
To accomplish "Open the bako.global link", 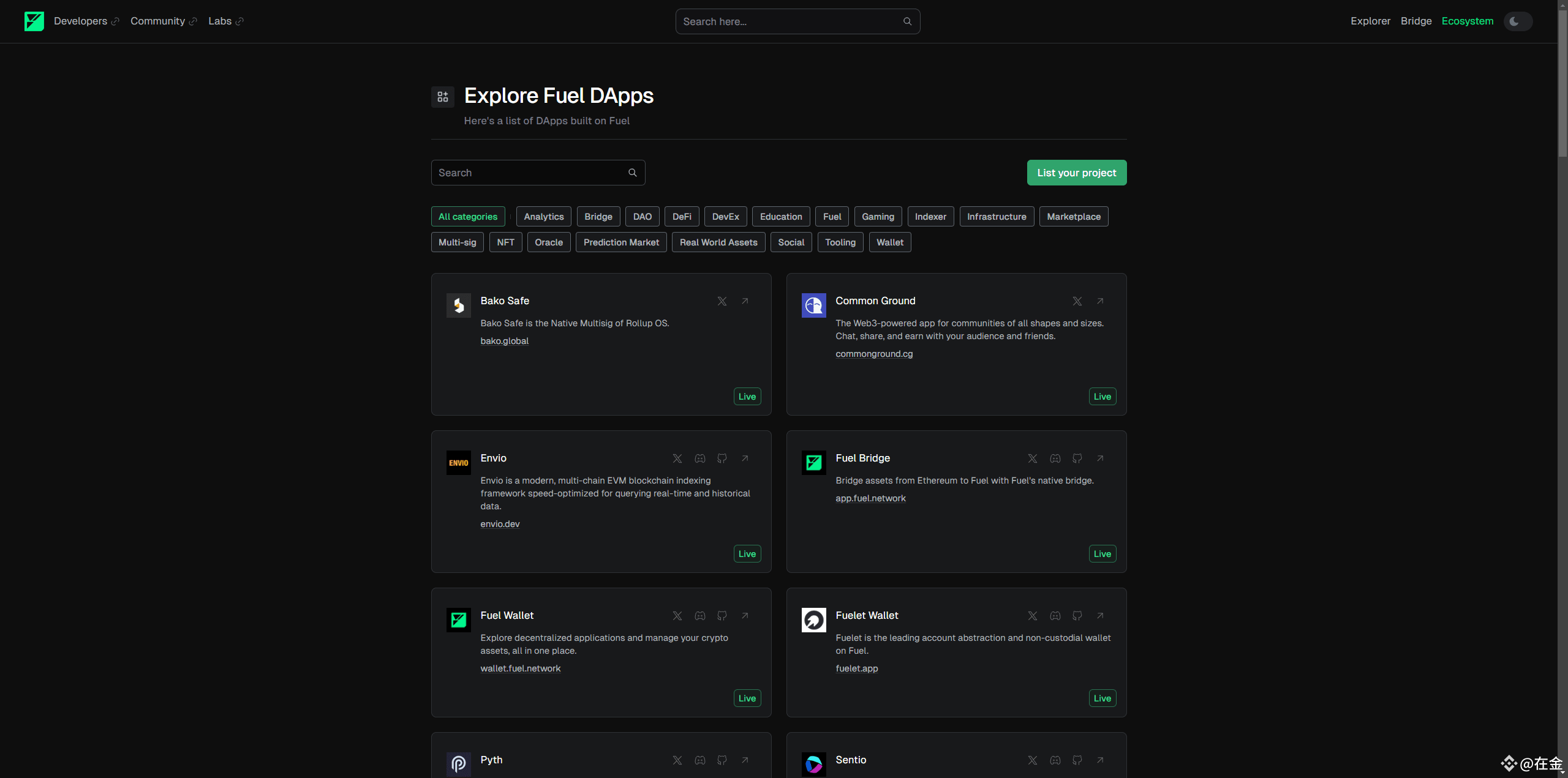I will 504,341.
